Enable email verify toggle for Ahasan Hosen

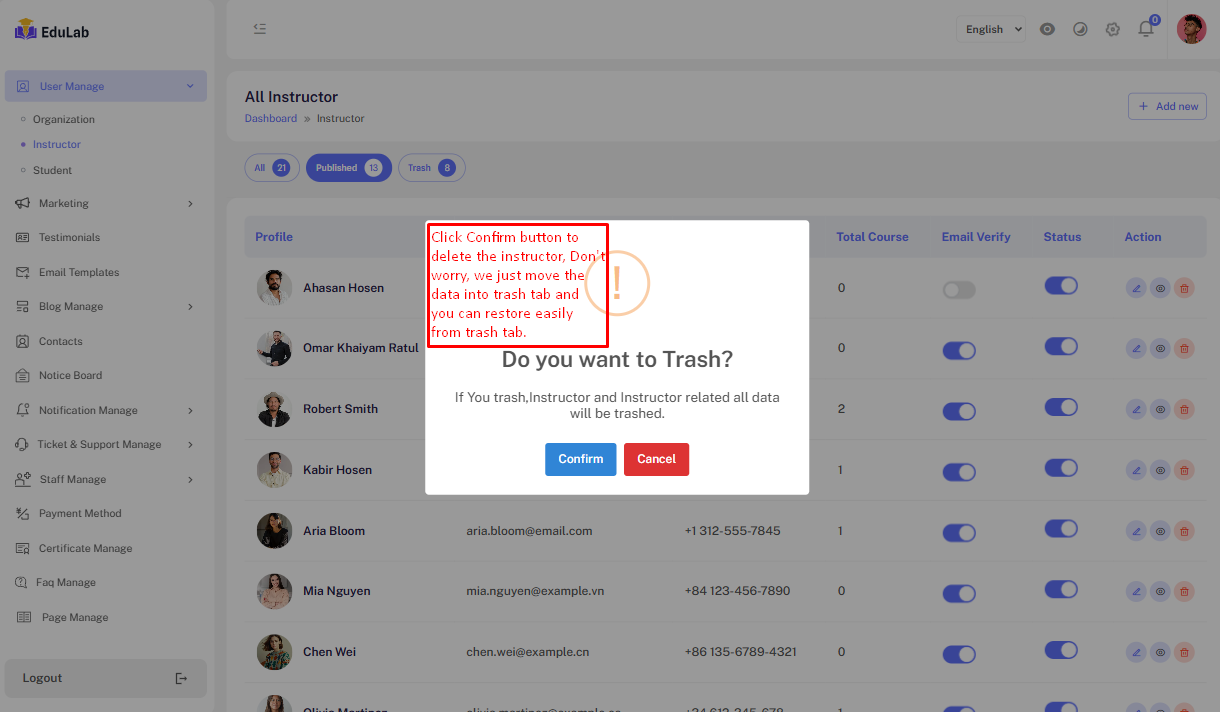click(x=959, y=290)
